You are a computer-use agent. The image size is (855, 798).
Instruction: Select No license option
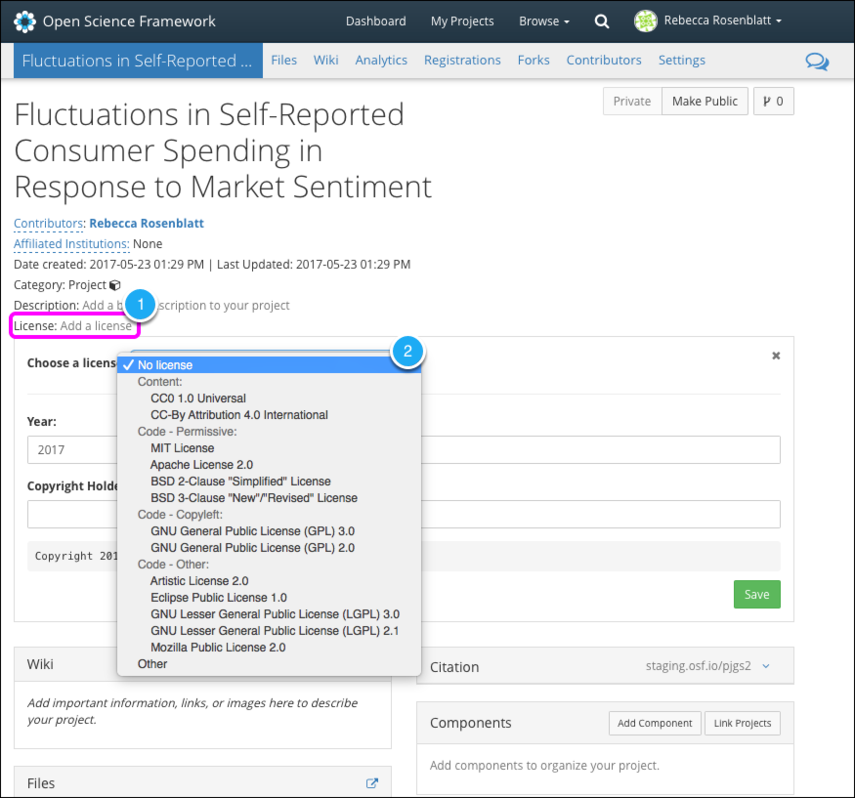pos(269,365)
